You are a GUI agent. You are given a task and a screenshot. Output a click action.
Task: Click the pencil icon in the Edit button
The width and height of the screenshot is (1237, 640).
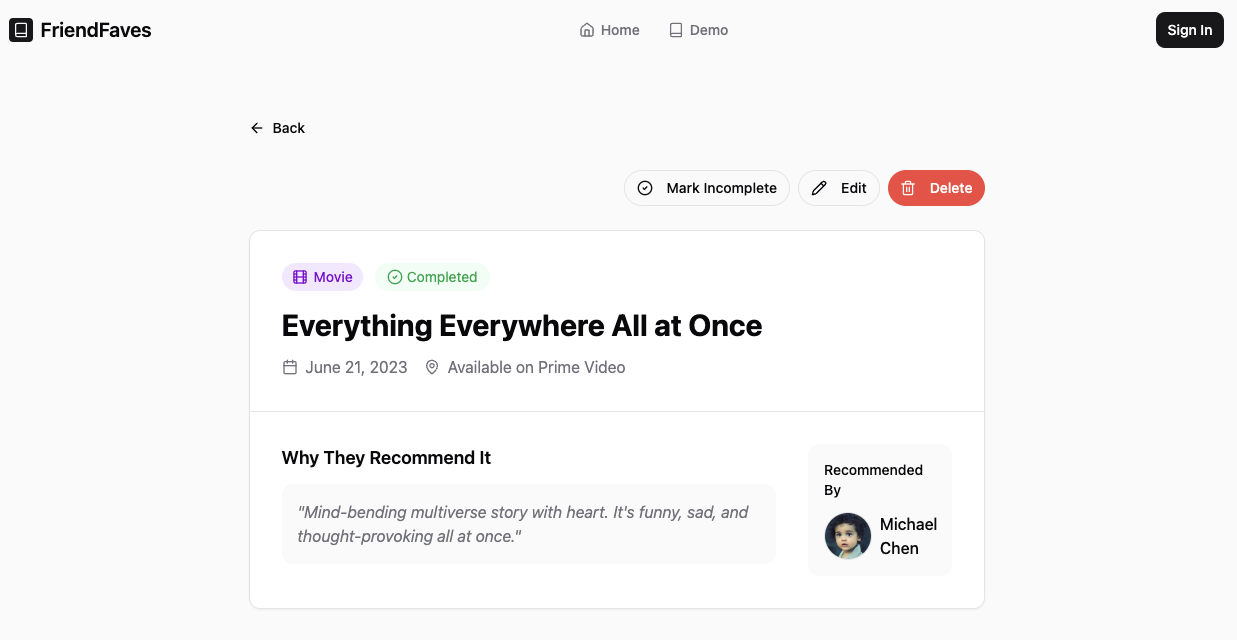(x=819, y=188)
